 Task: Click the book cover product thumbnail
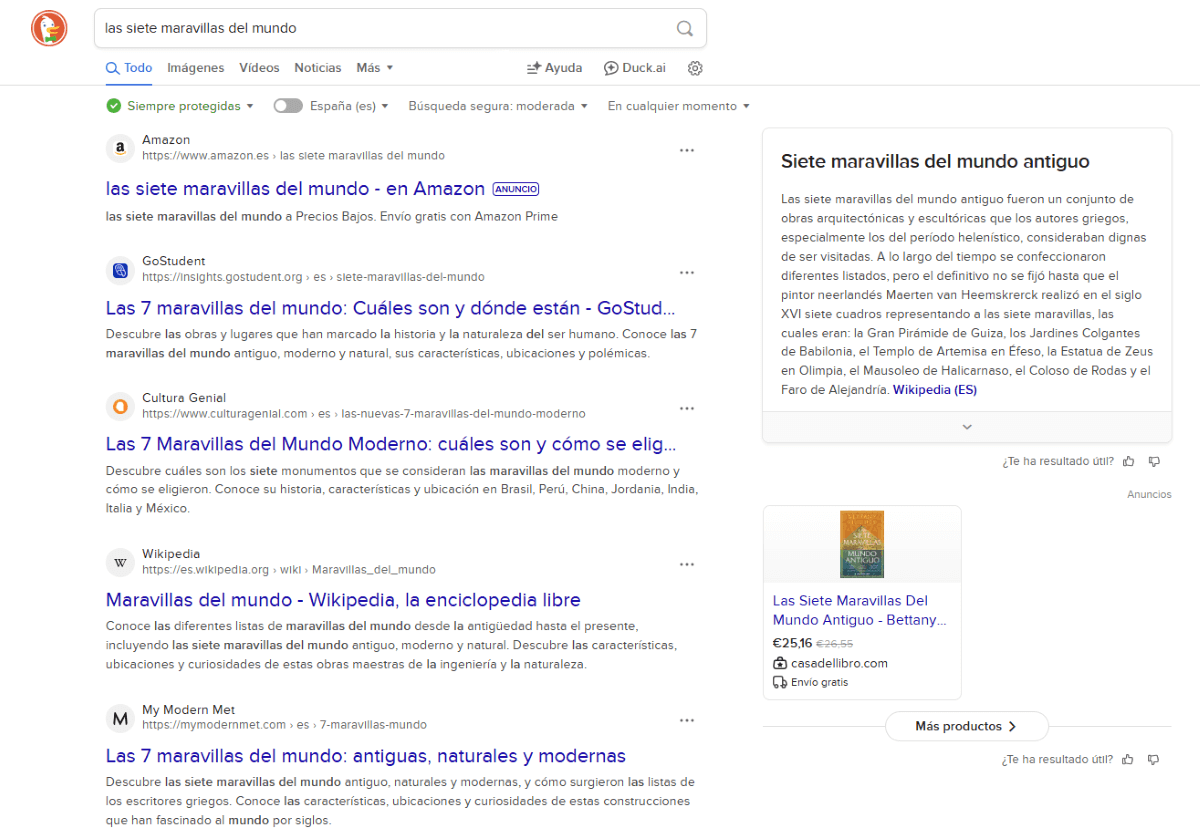point(862,544)
